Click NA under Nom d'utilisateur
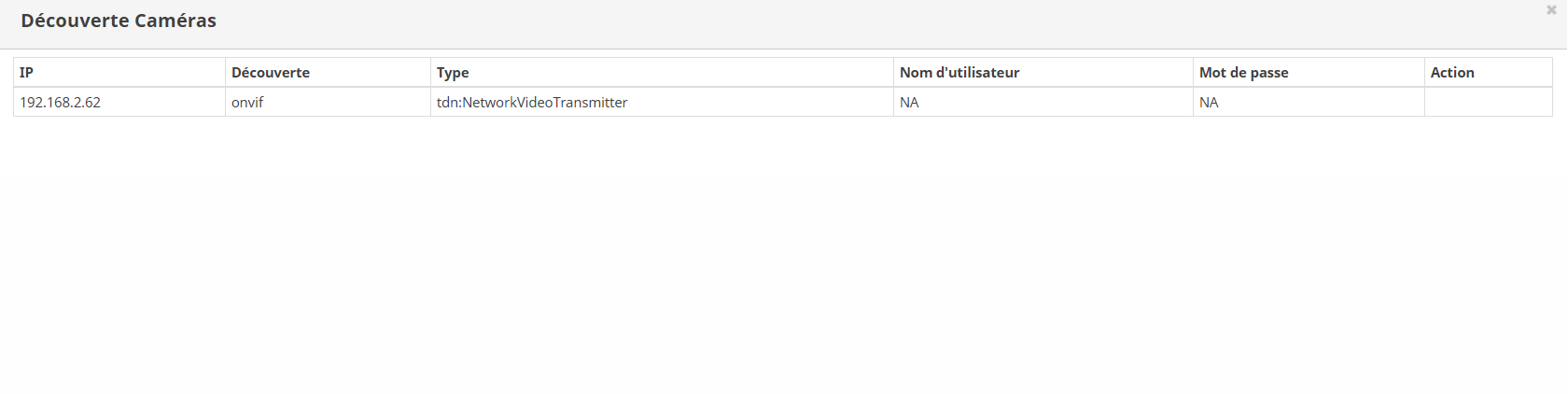The width and height of the screenshot is (1568, 394). point(909,103)
